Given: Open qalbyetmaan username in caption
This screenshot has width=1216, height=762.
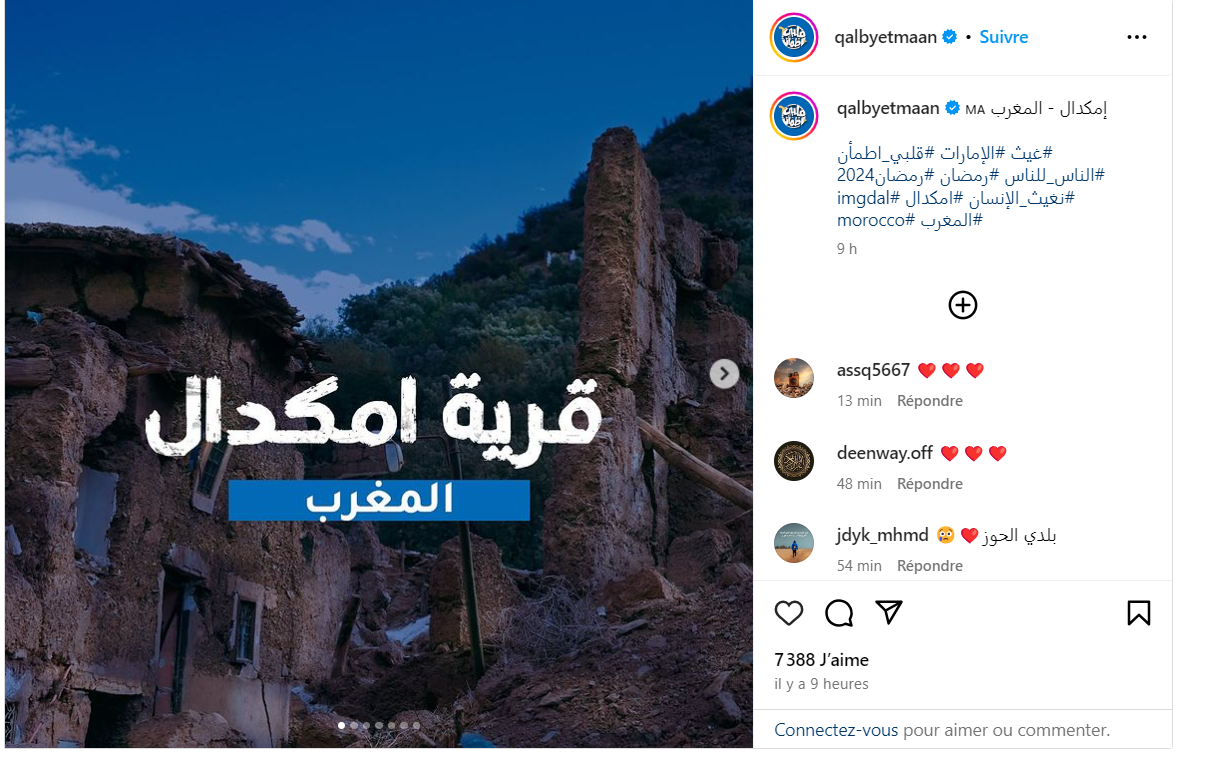Looking at the screenshot, I should coord(888,108).
